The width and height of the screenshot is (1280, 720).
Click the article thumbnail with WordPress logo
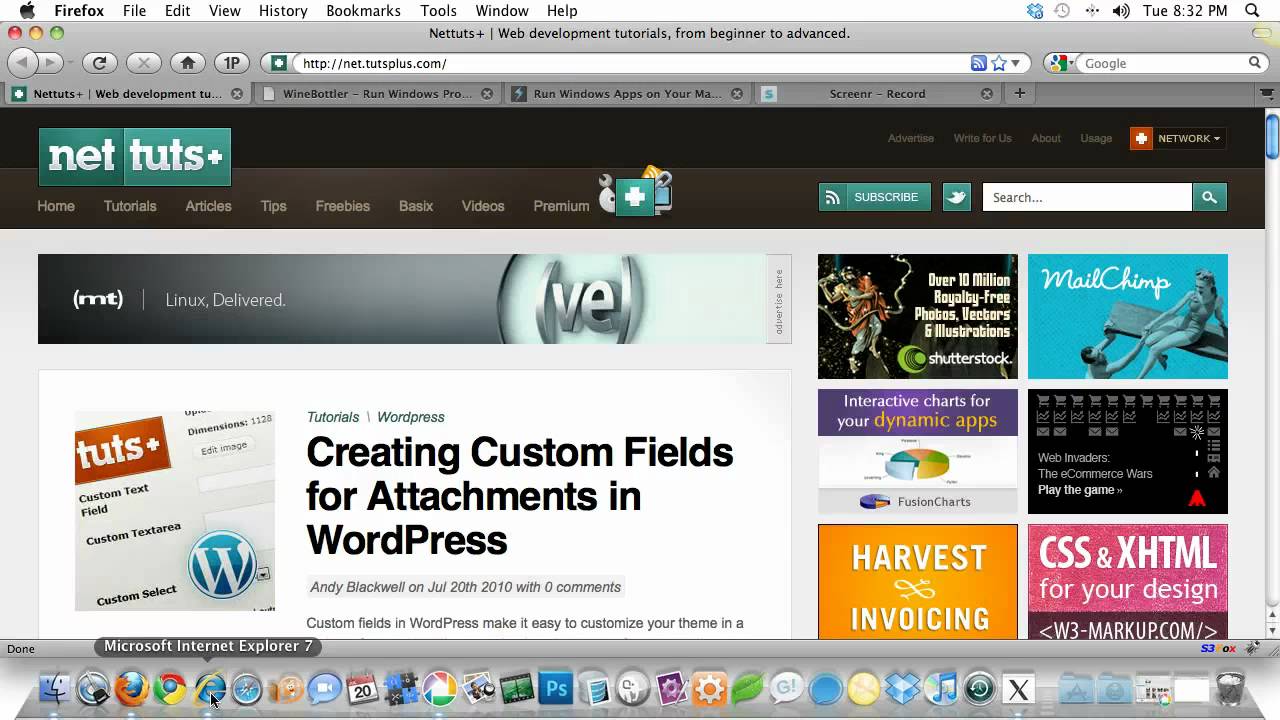tap(175, 511)
